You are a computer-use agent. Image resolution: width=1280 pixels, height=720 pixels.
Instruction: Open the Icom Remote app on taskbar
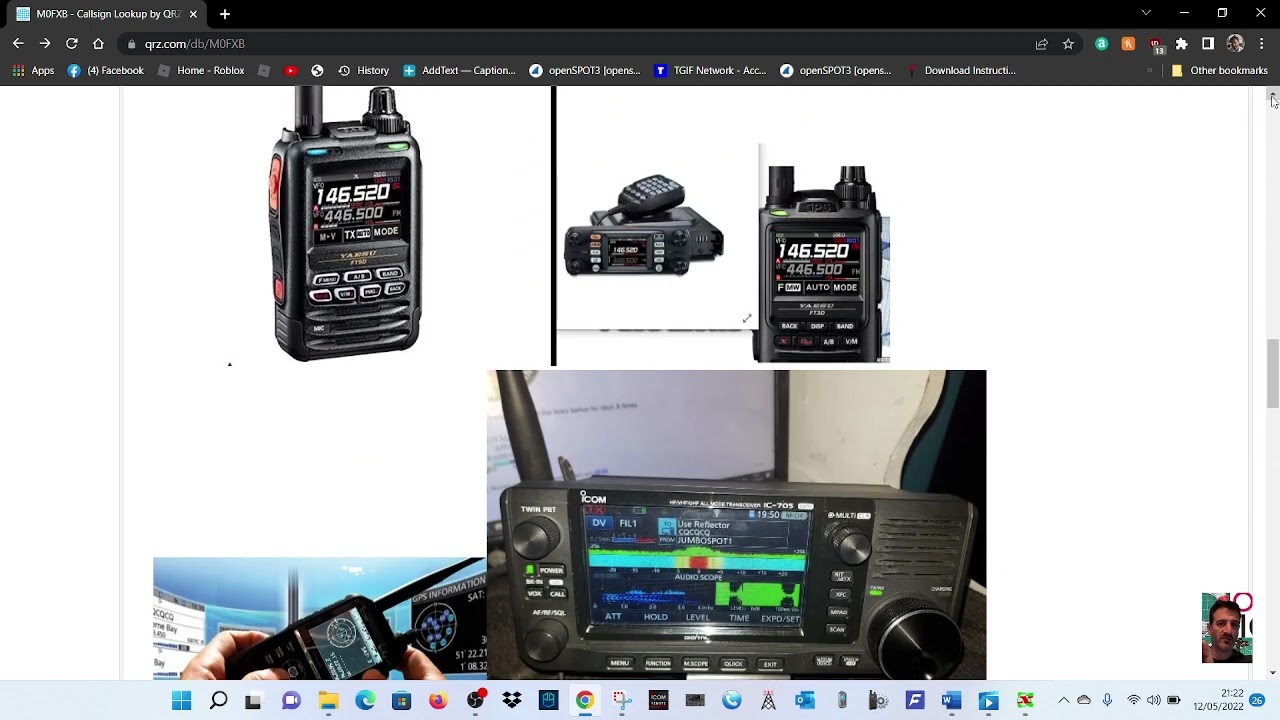(658, 701)
